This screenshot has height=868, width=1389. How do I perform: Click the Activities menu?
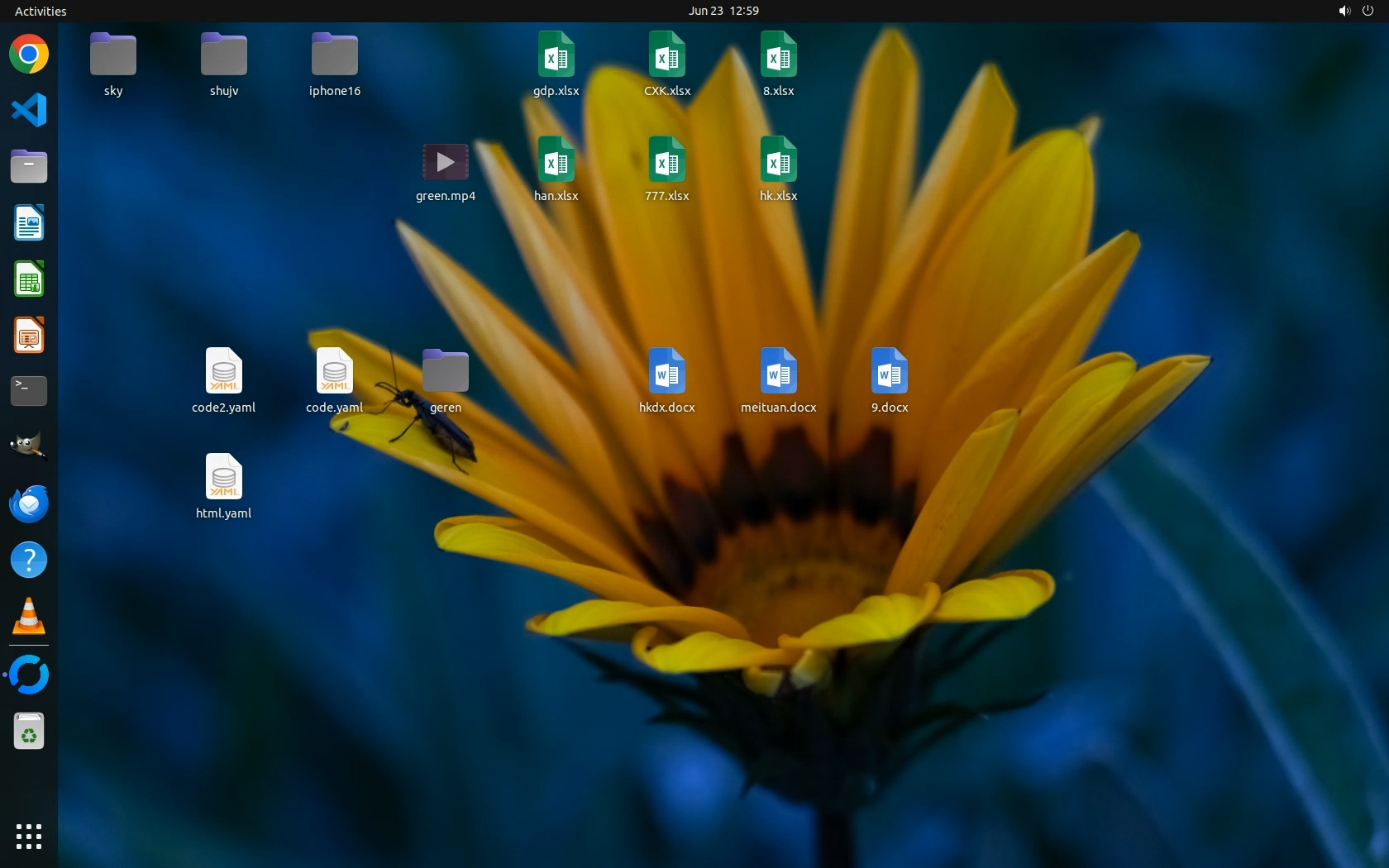click(x=41, y=11)
